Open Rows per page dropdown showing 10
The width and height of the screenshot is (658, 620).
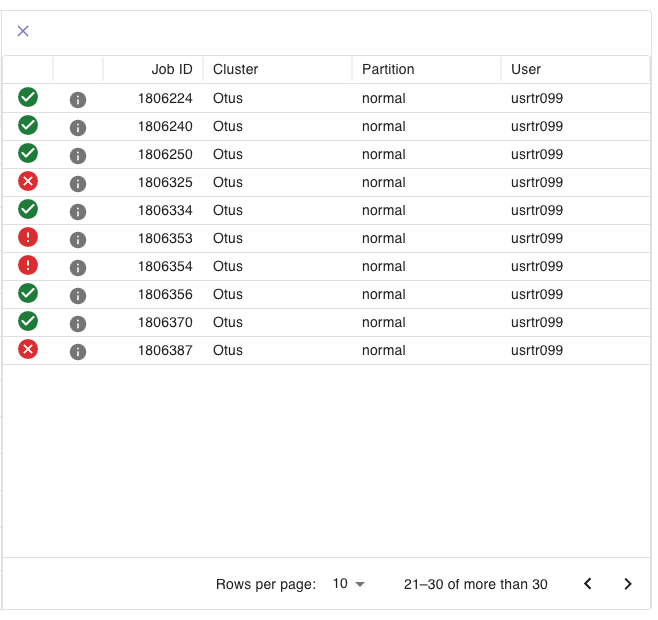pyautogui.click(x=348, y=583)
